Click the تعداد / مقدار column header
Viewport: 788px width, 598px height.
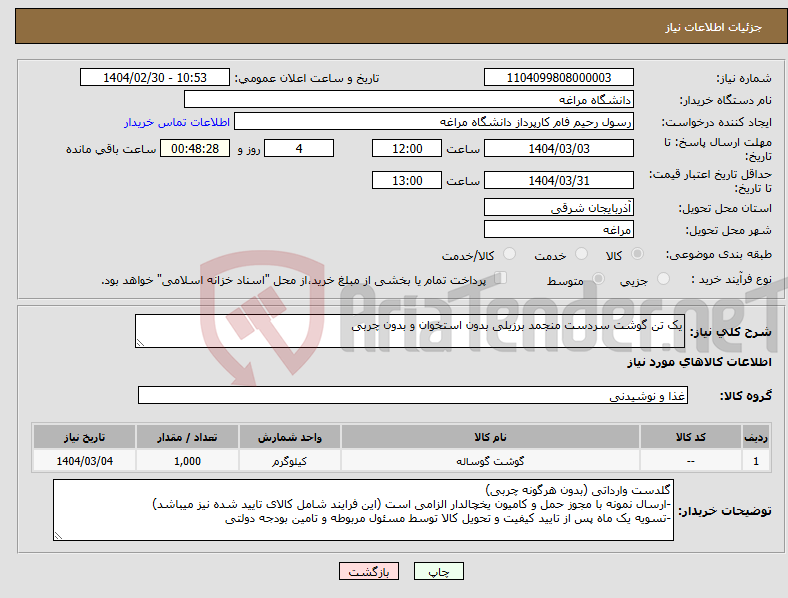coord(187,437)
